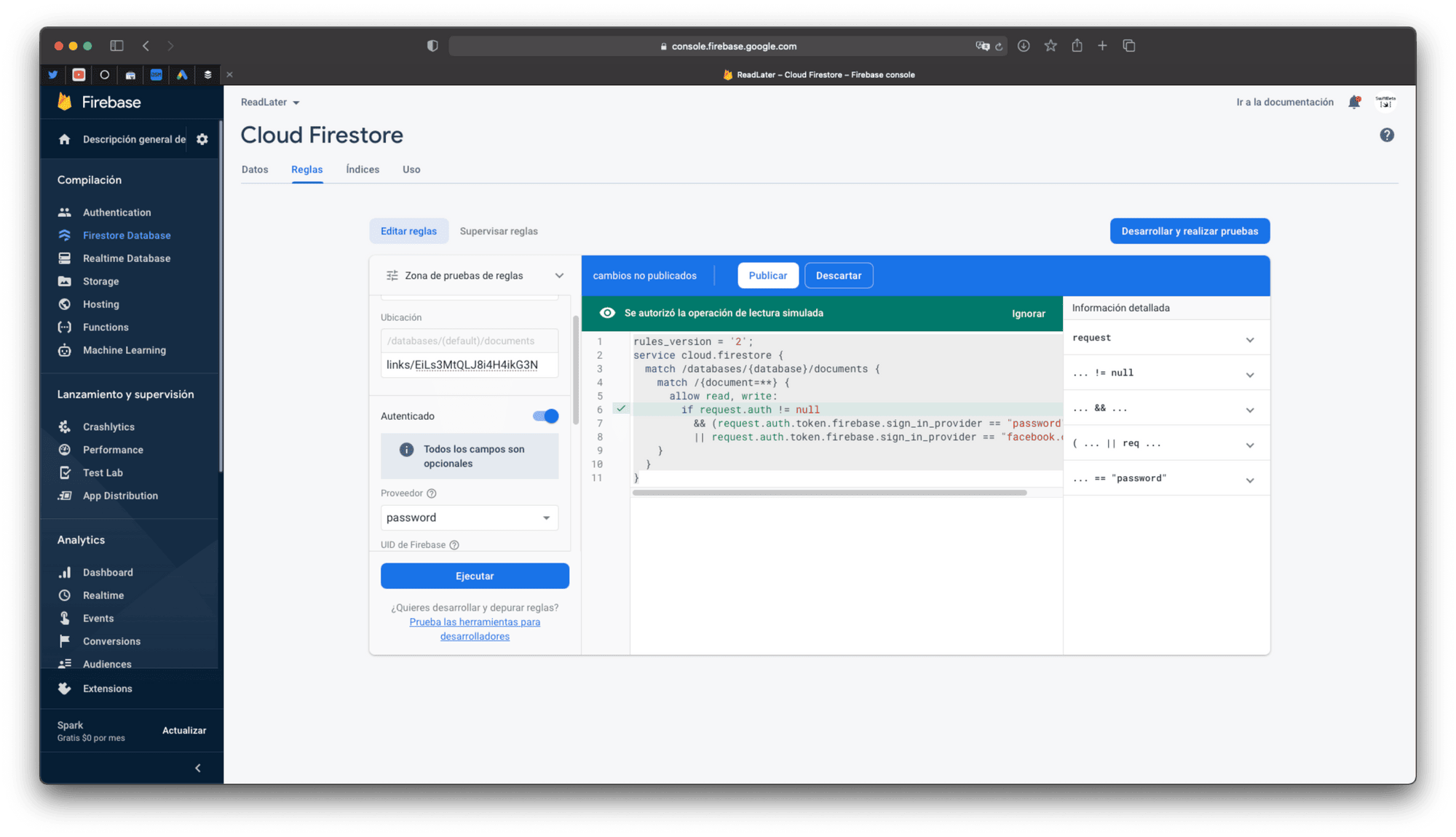Image resolution: width=1456 pixels, height=837 pixels.
Task: Click the Machine Learning robot icon
Action: [x=65, y=350]
